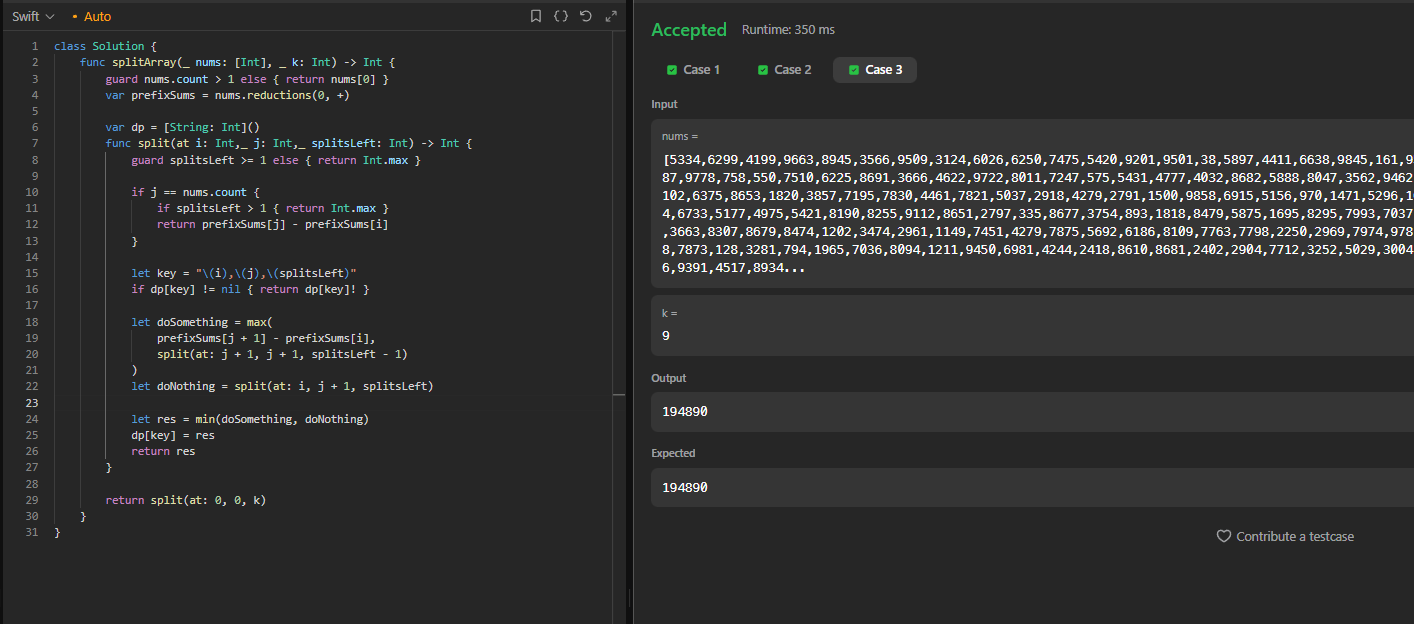The image size is (1414, 624).
Task: Click the 'if dp[key] != nil' code line
Action: click(250, 289)
